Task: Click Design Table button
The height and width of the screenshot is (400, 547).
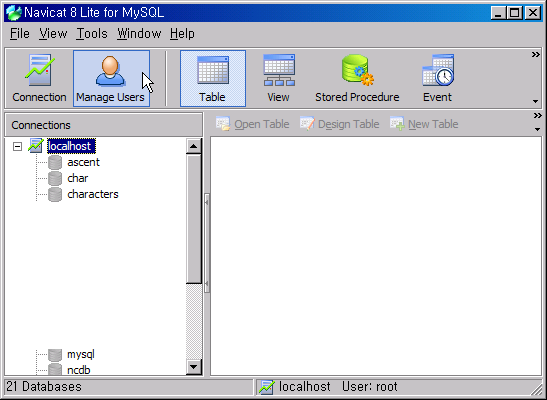Action: 339,124
